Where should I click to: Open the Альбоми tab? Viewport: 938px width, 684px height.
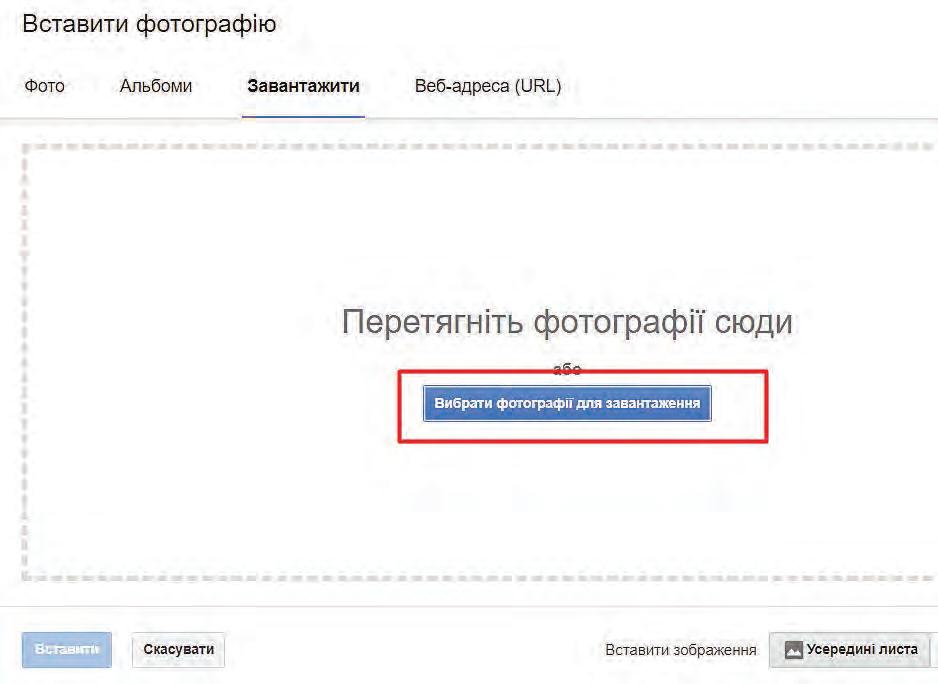click(156, 86)
